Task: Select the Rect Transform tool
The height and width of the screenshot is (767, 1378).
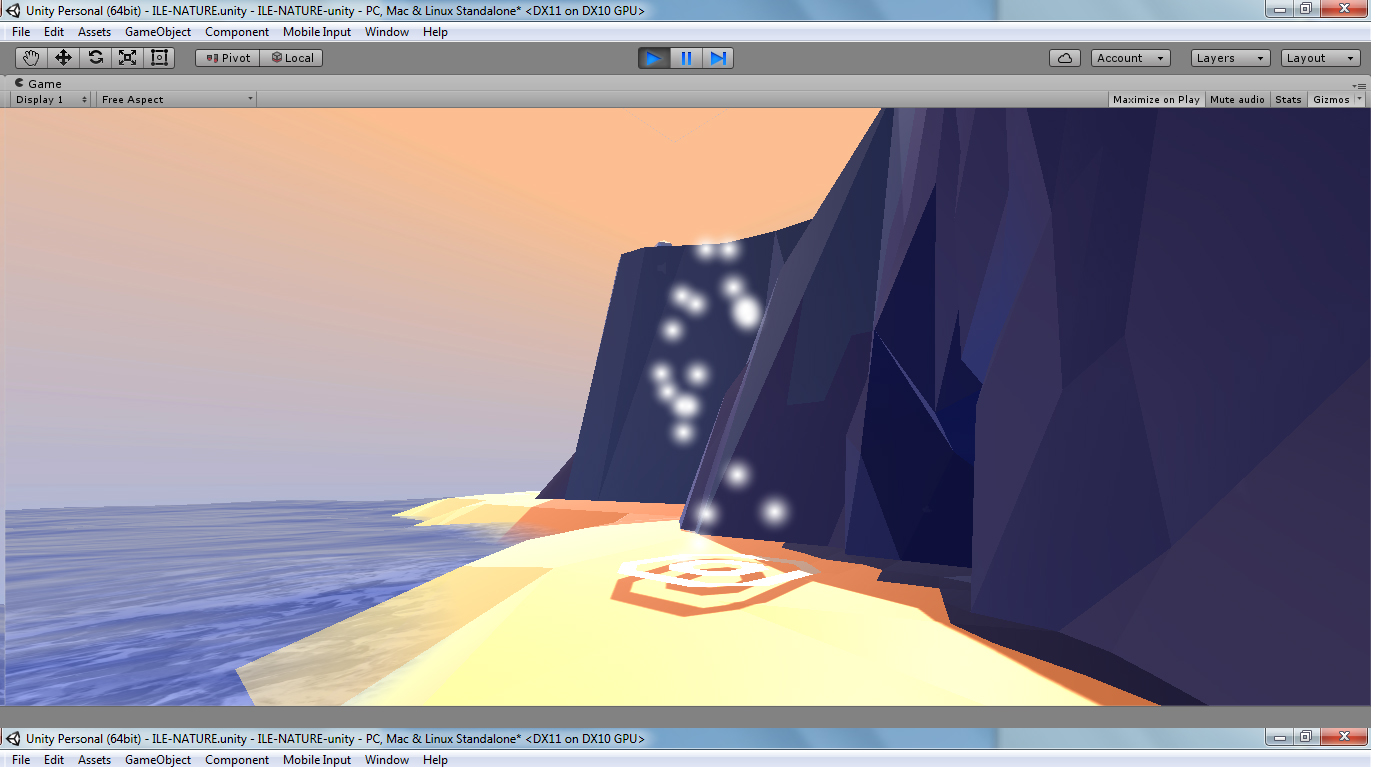Action: [x=159, y=58]
